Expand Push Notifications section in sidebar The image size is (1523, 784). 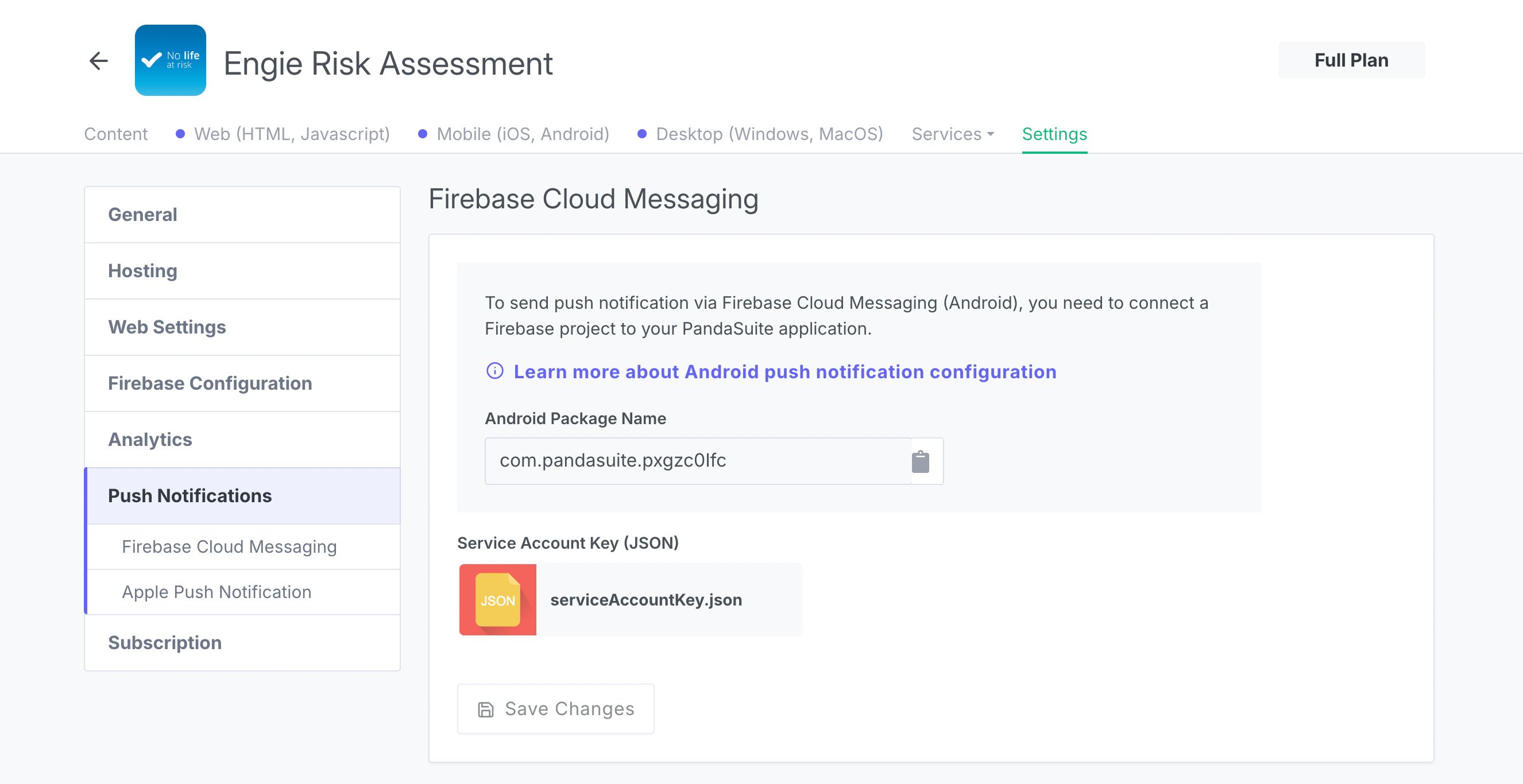pos(190,496)
